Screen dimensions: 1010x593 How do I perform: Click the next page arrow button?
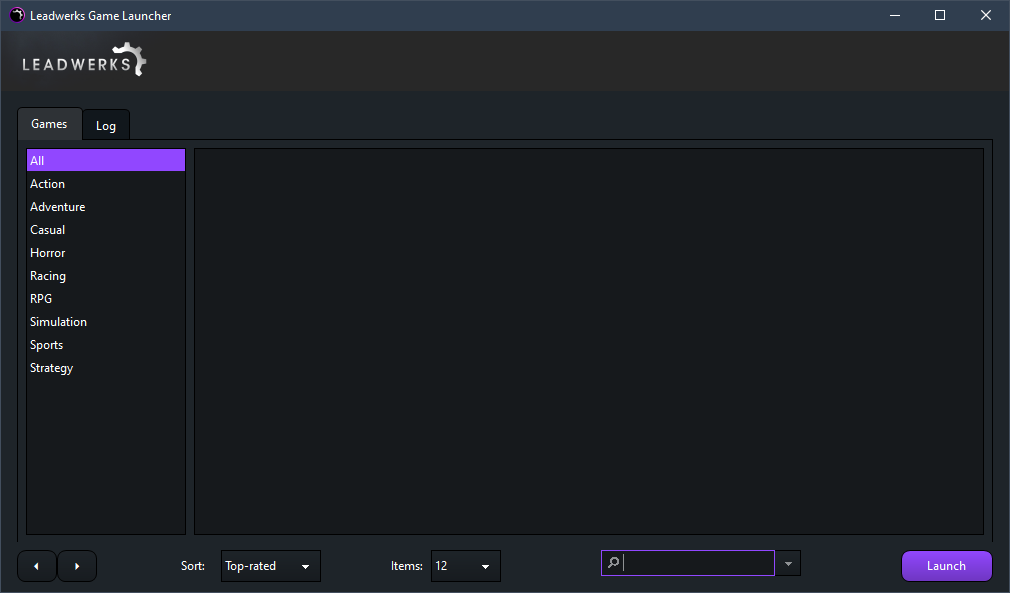pyautogui.click(x=77, y=566)
